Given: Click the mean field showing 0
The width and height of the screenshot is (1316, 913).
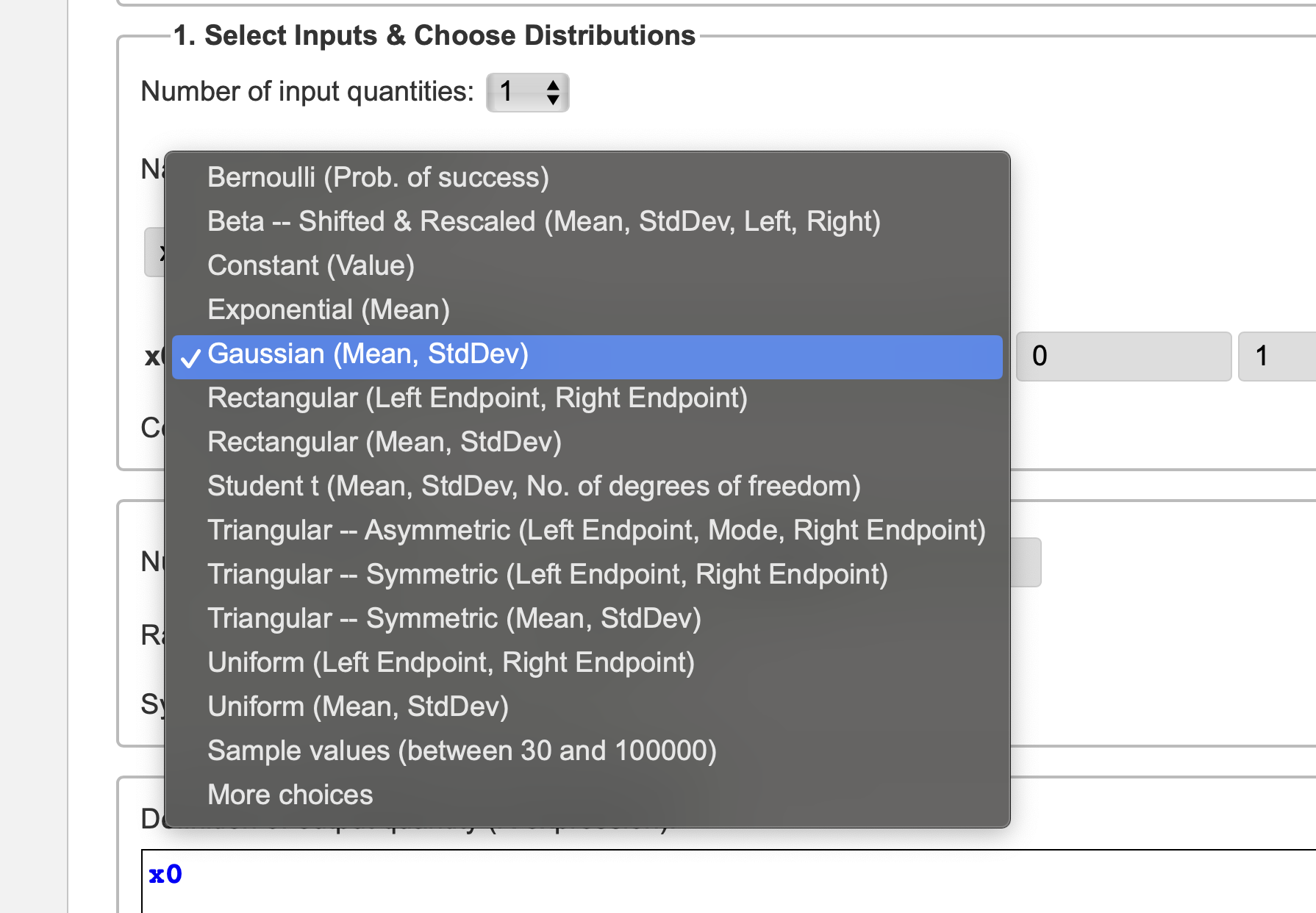Looking at the screenshot, I should tap(1123, 357).
